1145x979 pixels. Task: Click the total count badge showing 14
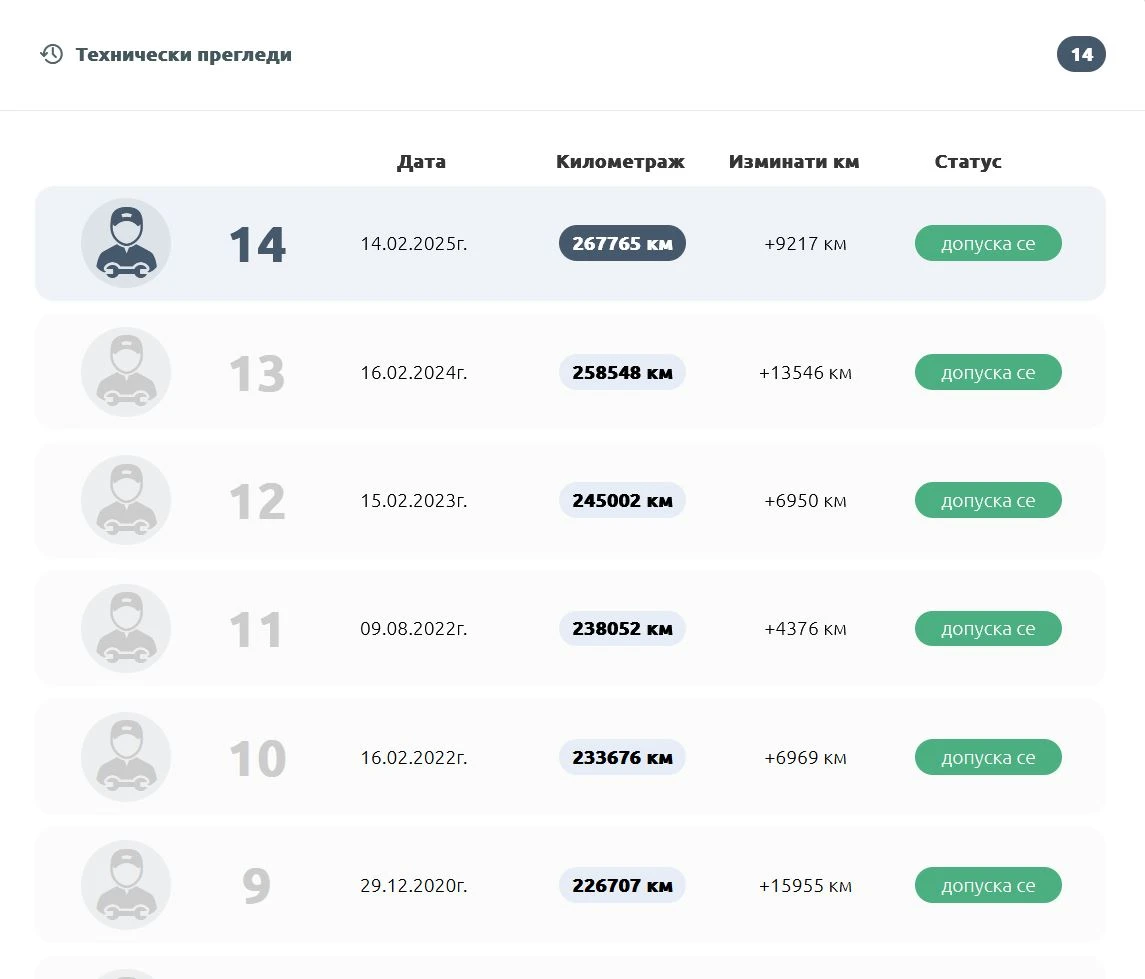1081,54
